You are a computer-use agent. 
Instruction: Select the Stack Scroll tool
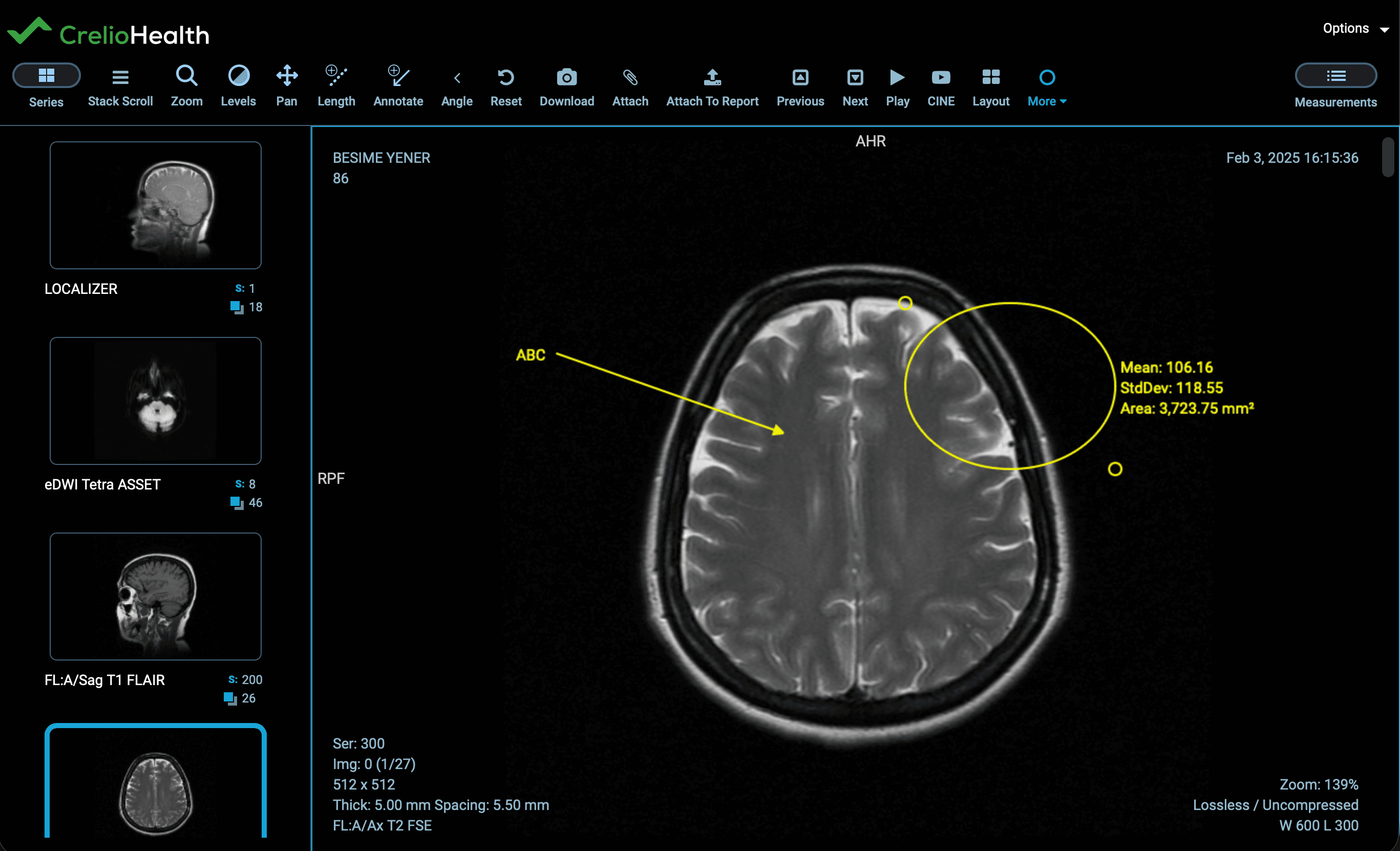coord(120,87)
